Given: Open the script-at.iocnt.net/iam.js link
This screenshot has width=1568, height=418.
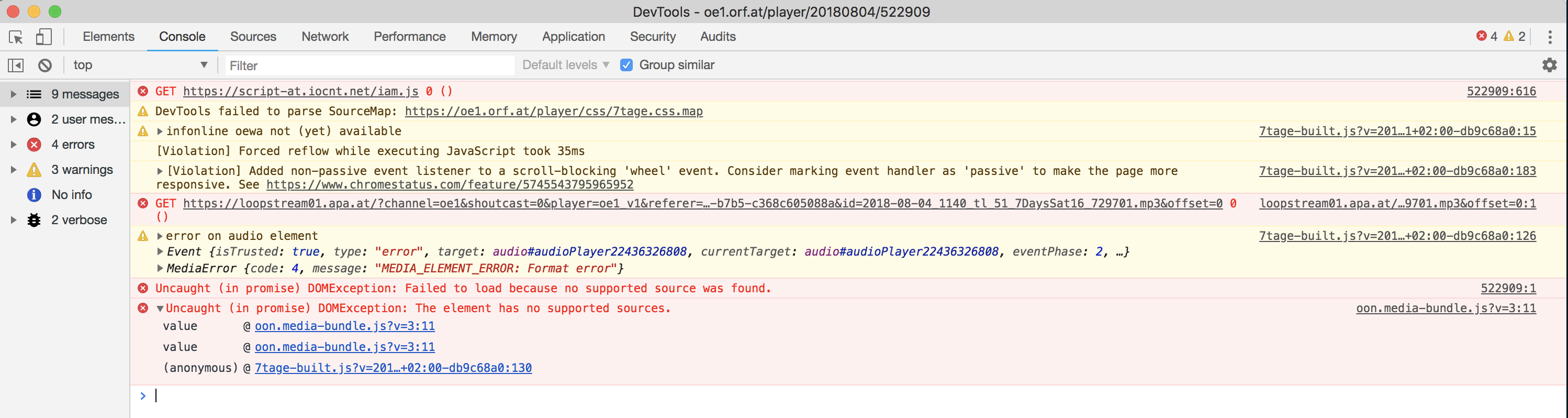Looking at the screenshot, I should 301,91.
